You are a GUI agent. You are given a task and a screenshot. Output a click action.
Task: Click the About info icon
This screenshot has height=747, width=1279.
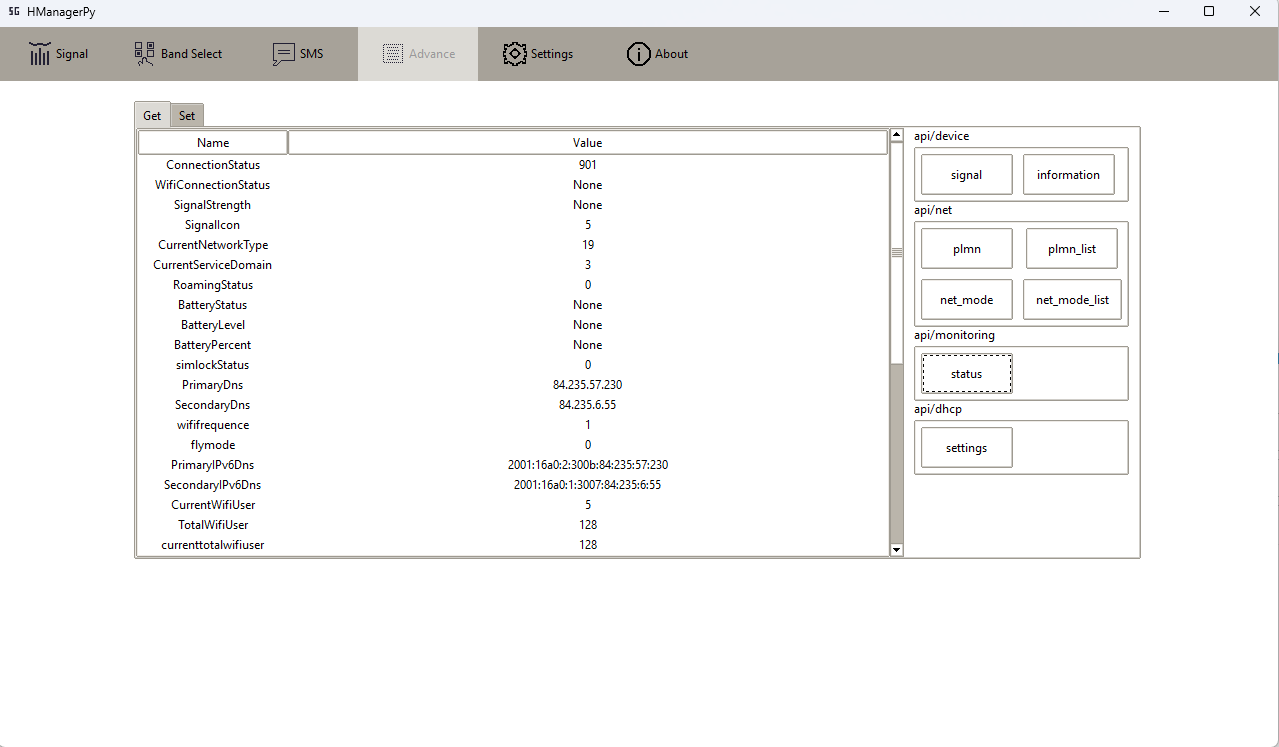click(x=639, y=54)
